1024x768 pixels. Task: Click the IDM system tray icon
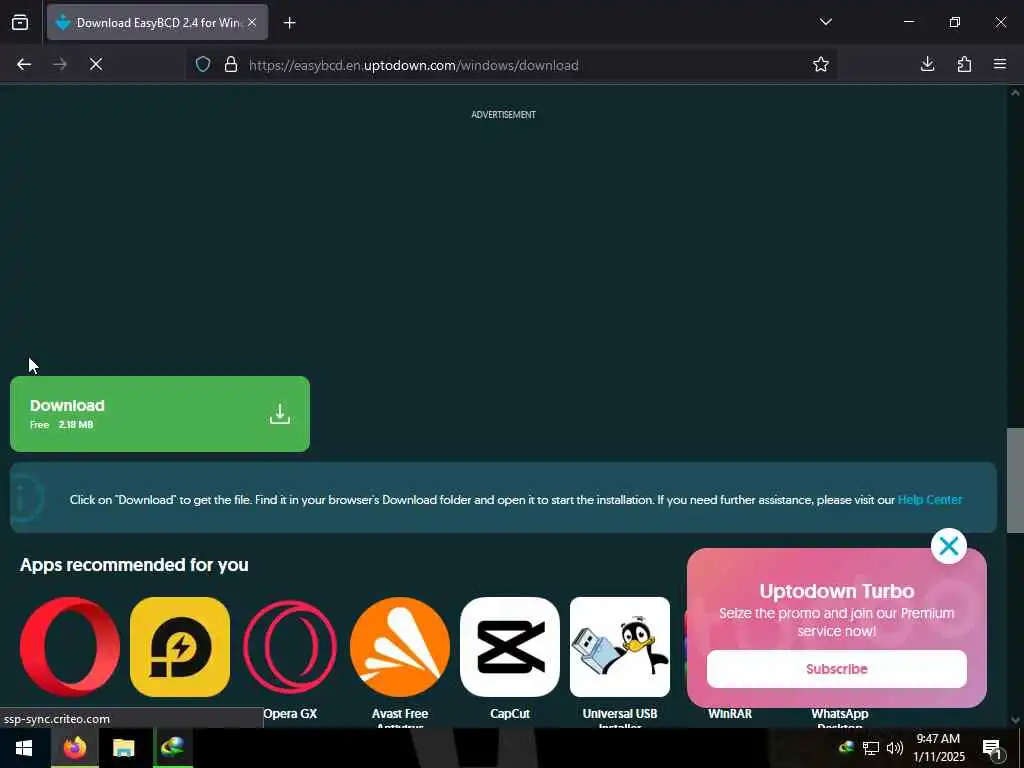click(x=846, y=747)
